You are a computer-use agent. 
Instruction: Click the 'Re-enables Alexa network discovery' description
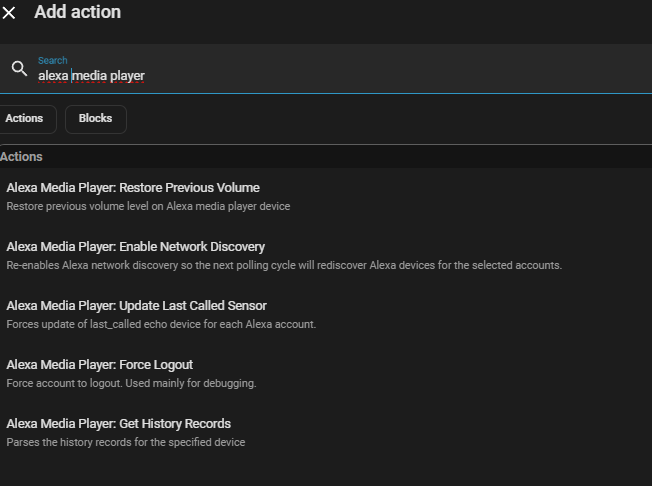284,266
